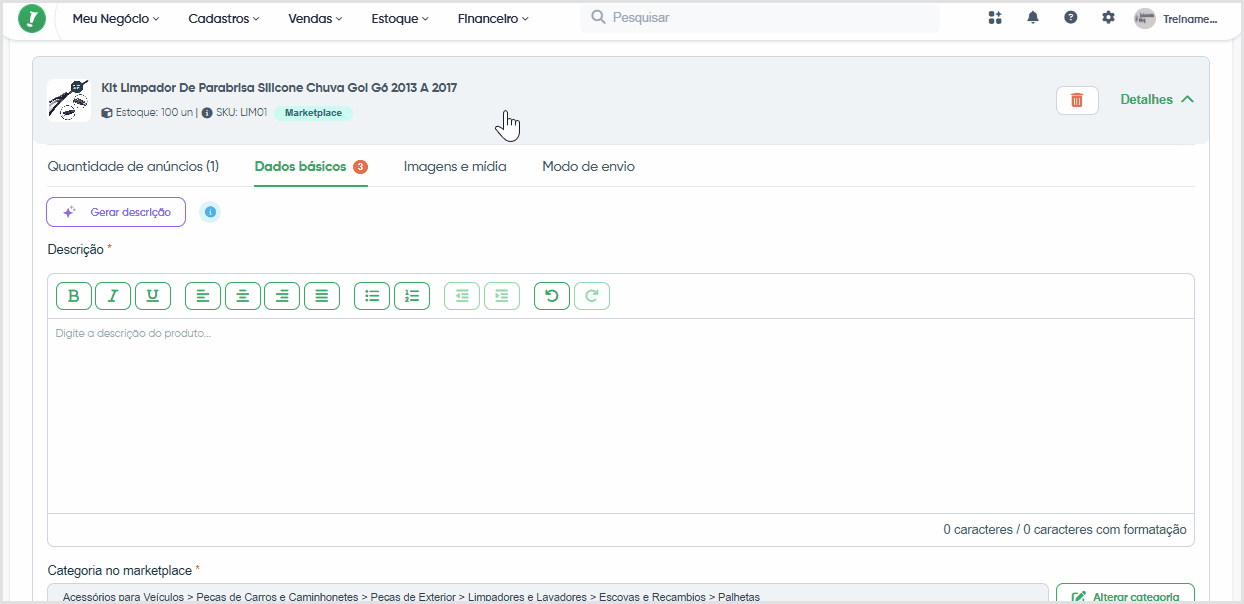Open the Cadastros menu

pyautogui.click(x=224, y=19)
